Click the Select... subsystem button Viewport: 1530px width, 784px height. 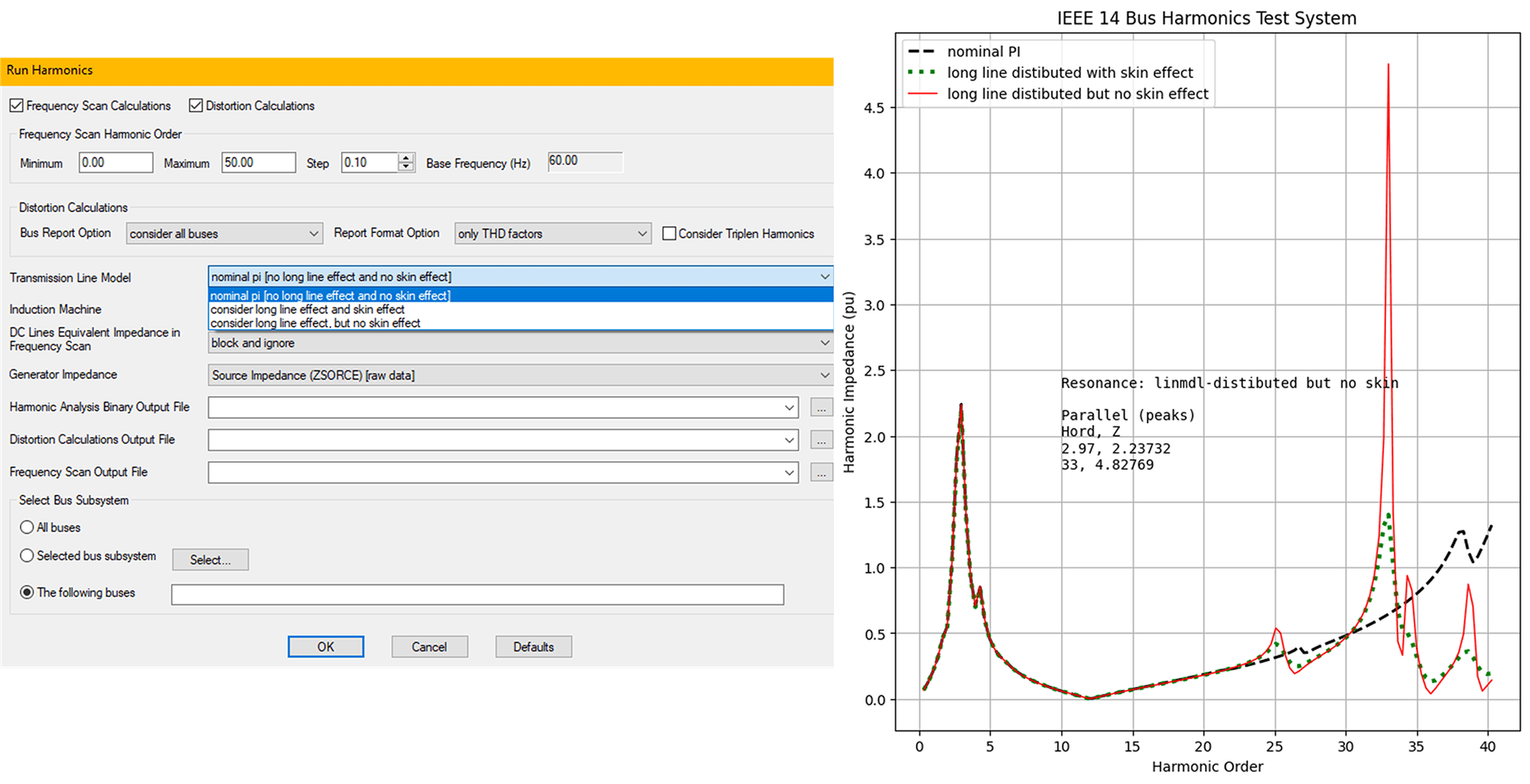coord(210,560)
